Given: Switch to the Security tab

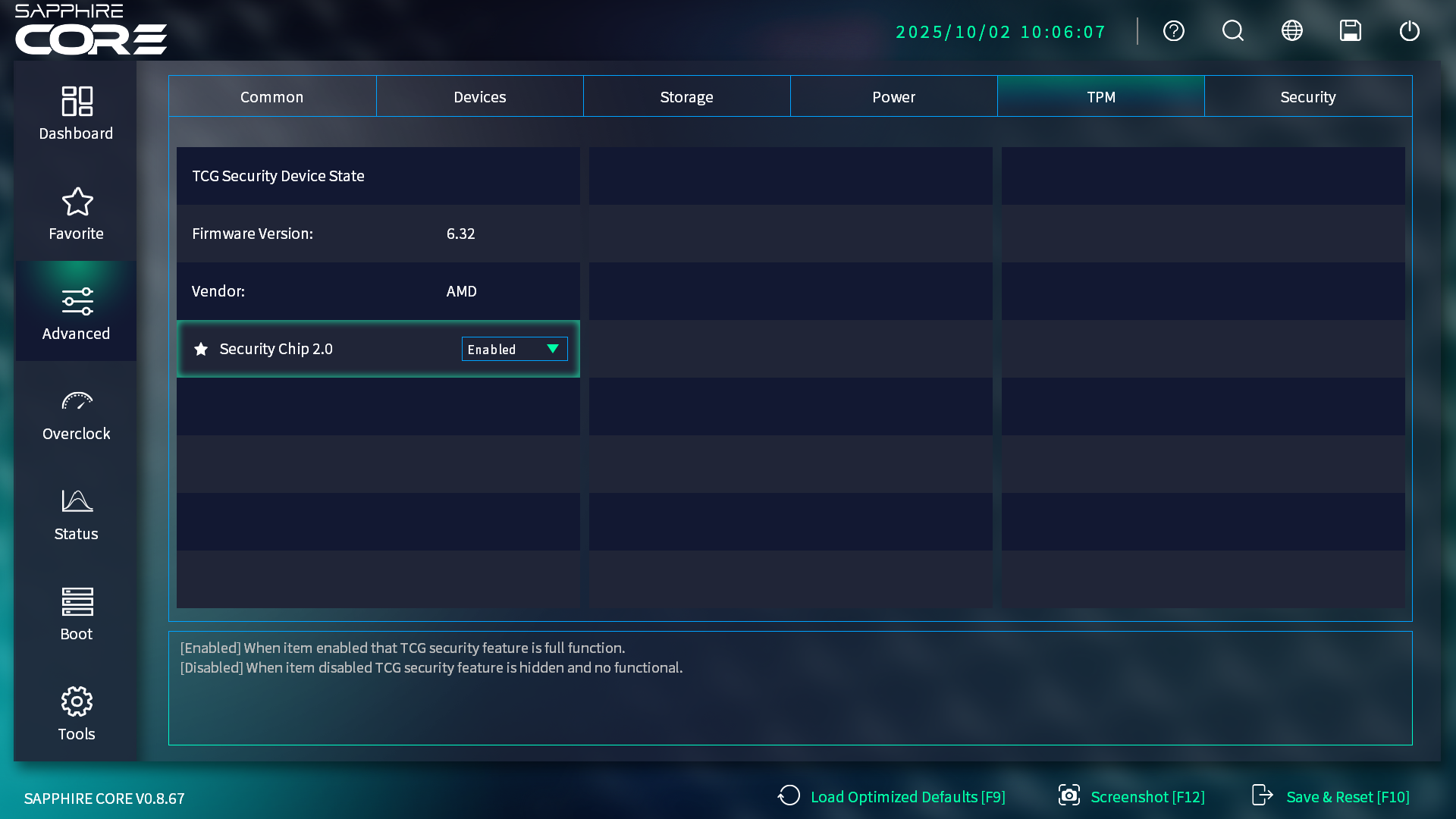Looking at the screenshot, I should point(1307,97).
